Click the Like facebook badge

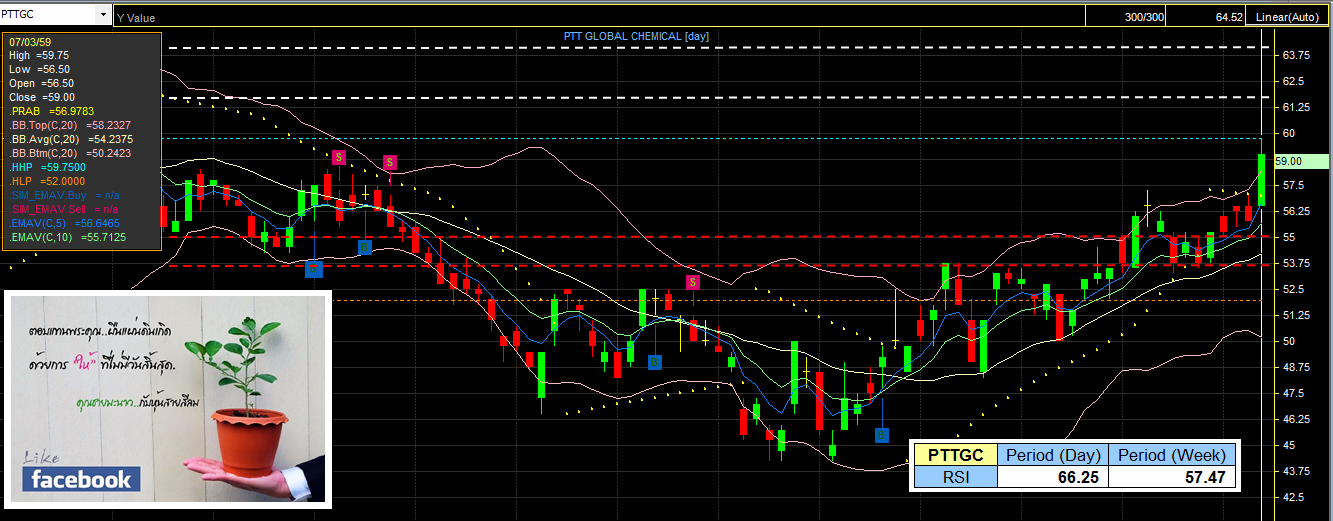80,473
